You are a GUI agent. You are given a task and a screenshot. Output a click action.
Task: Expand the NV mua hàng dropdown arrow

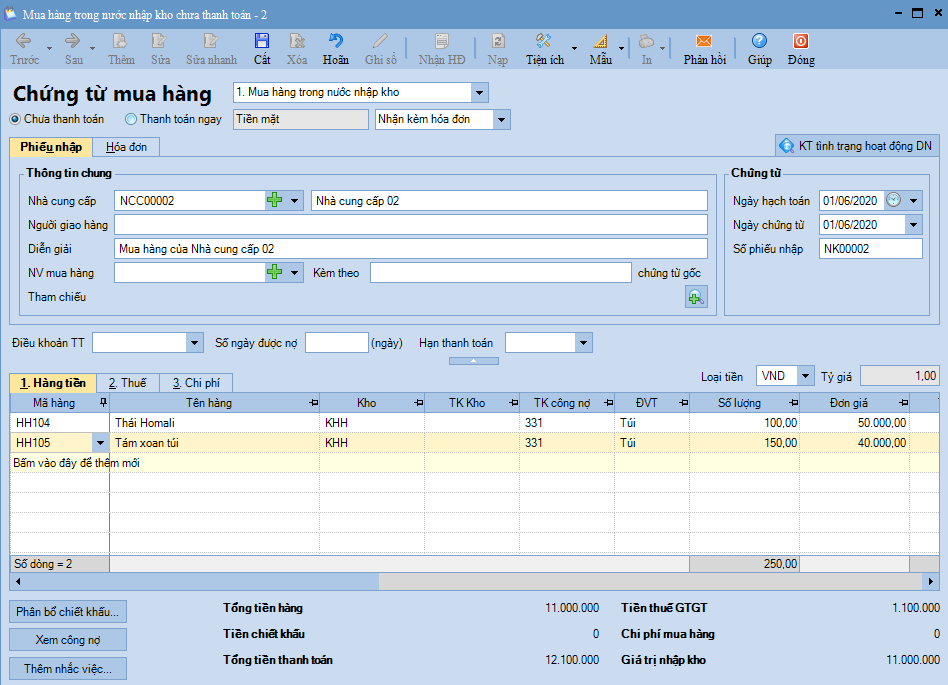pos(294,272)
